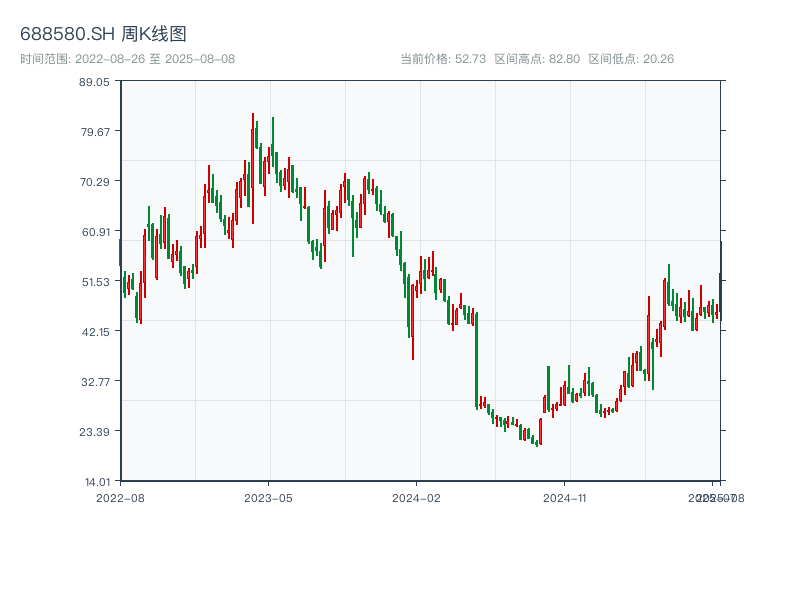Screen dimensions: 800x600
Task: Click the long green candle dropping to about 28
Action: [477, 361]
